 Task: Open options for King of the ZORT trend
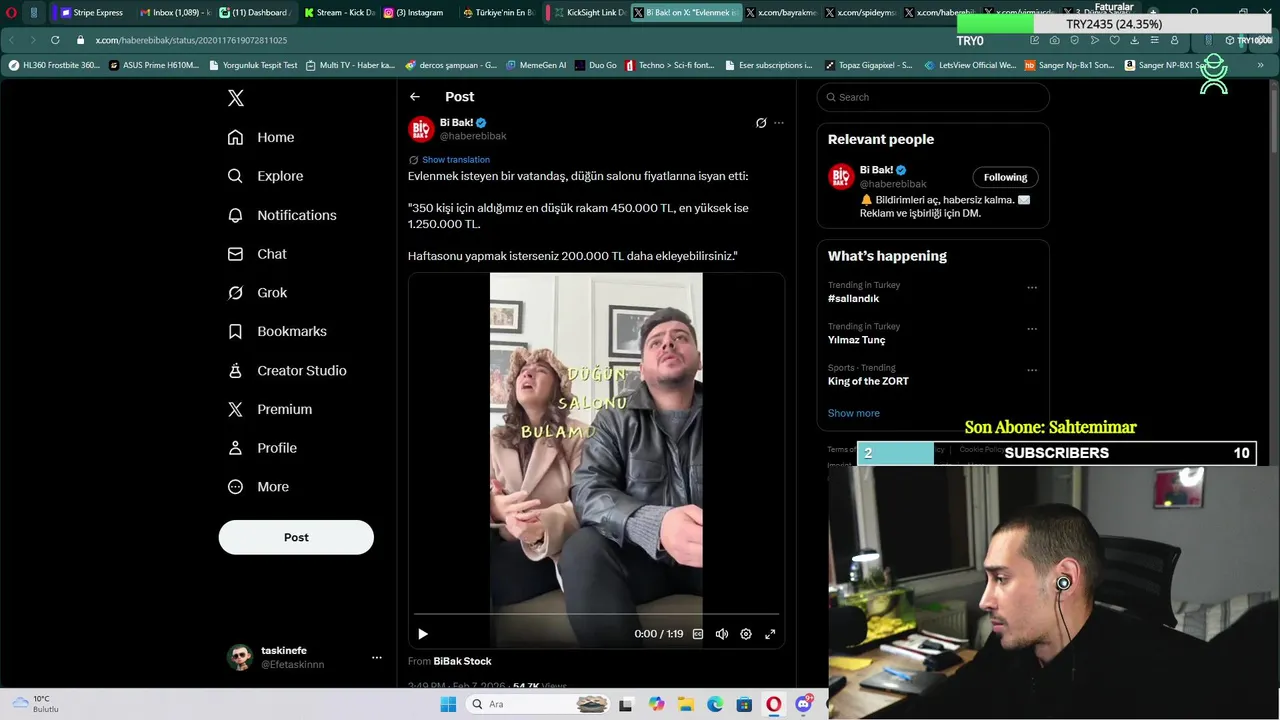pos(1032,370)
